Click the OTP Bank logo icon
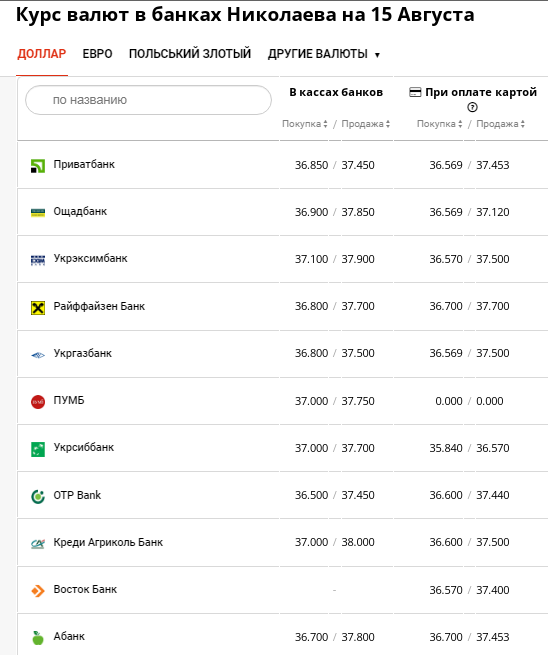 pyautogui.click(x=38, y=496)
